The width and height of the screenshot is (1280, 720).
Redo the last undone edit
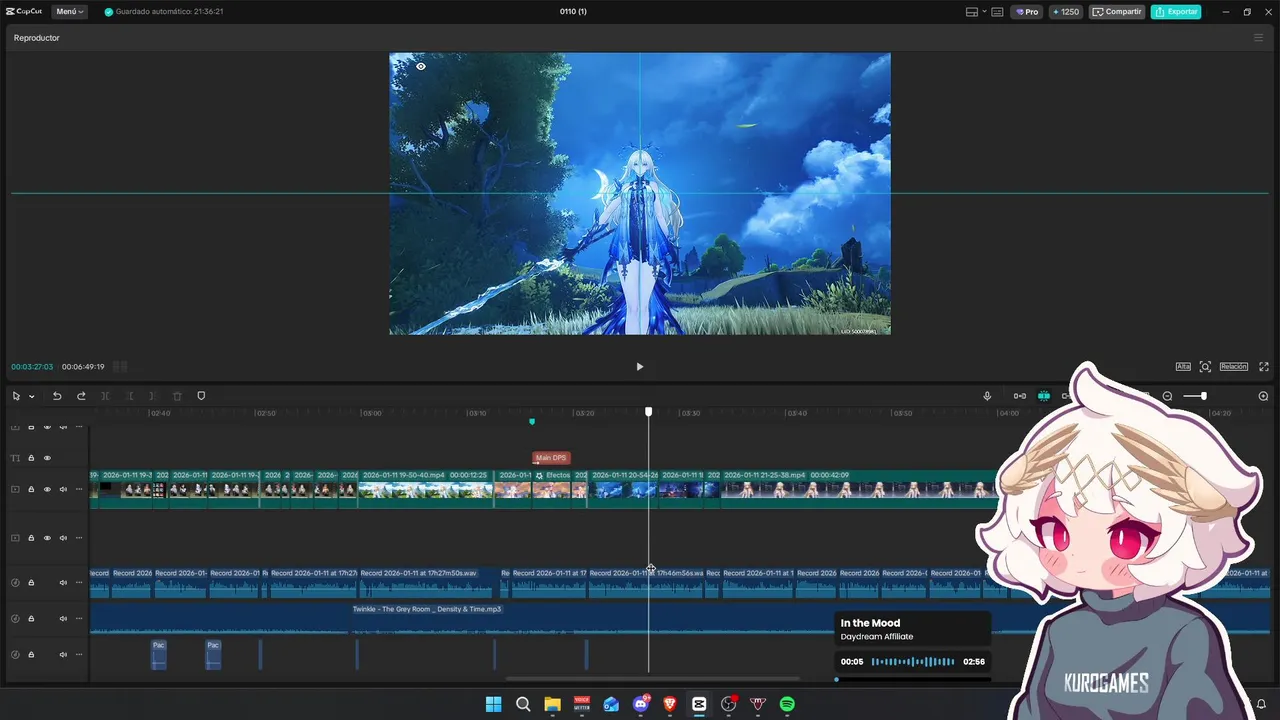[81, 396]
